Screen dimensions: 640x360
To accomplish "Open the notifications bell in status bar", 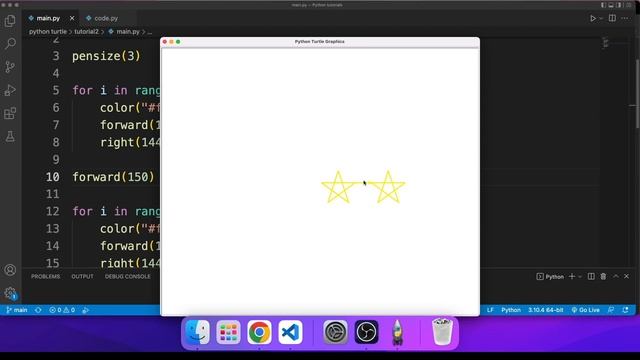I will click(x=625, y=310).
